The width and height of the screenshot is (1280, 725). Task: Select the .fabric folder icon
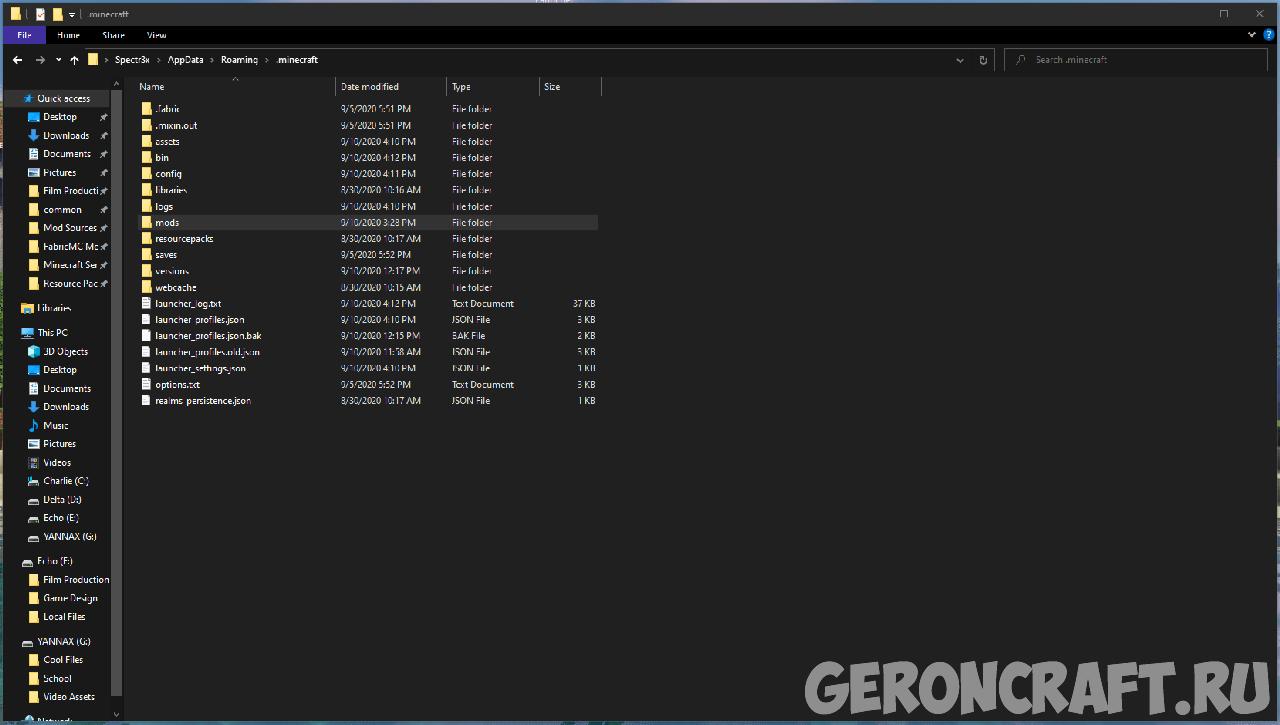click(146, 109)
